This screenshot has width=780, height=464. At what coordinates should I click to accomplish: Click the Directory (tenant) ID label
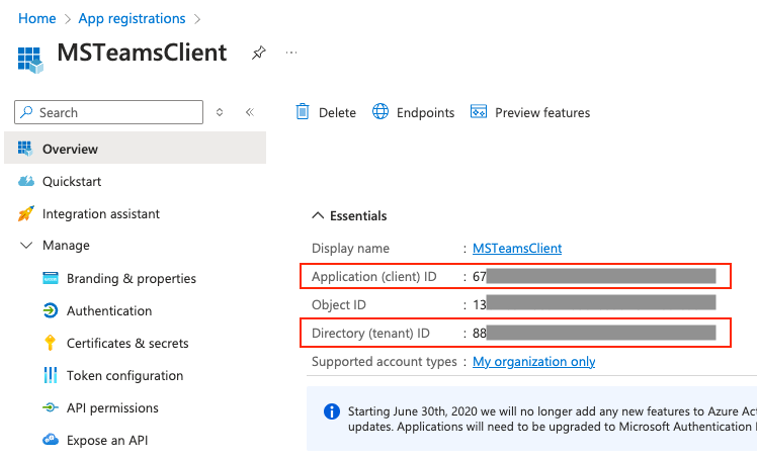point(371,333)
